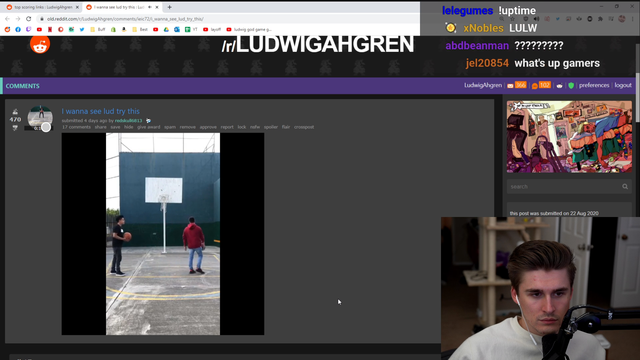640x360 pixels.
Task: Open the Google Drive bookmark
Action: (x=166, y=29)
